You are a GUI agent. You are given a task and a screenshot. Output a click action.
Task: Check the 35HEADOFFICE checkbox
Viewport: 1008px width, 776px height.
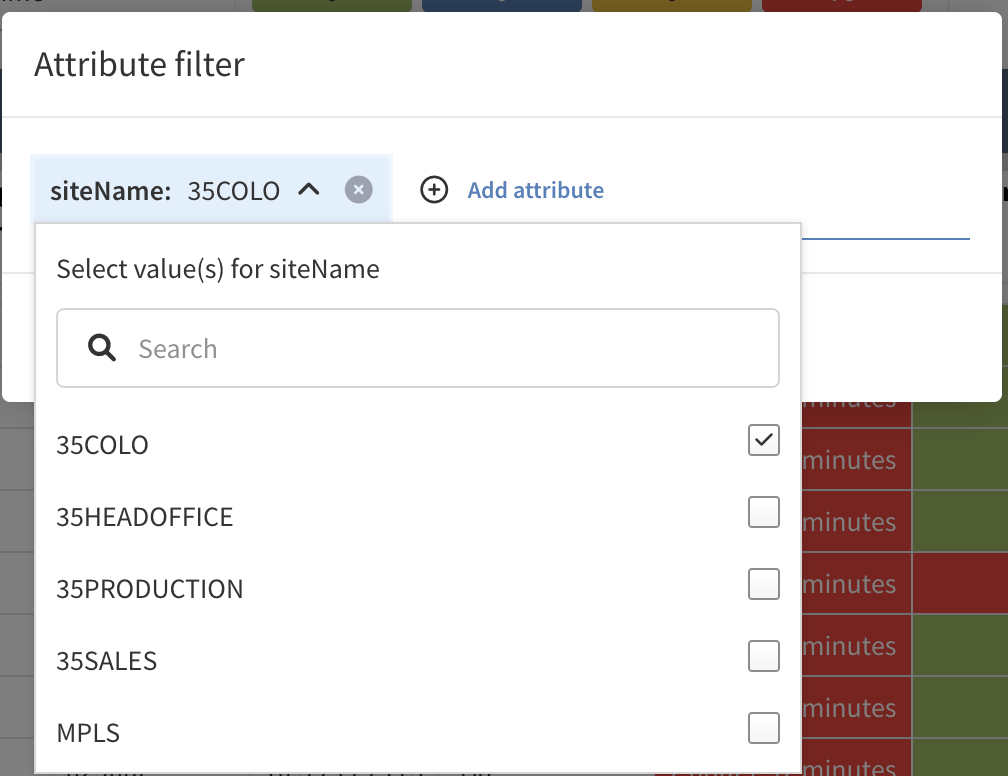pyautogui.click(x=764, y=512)
